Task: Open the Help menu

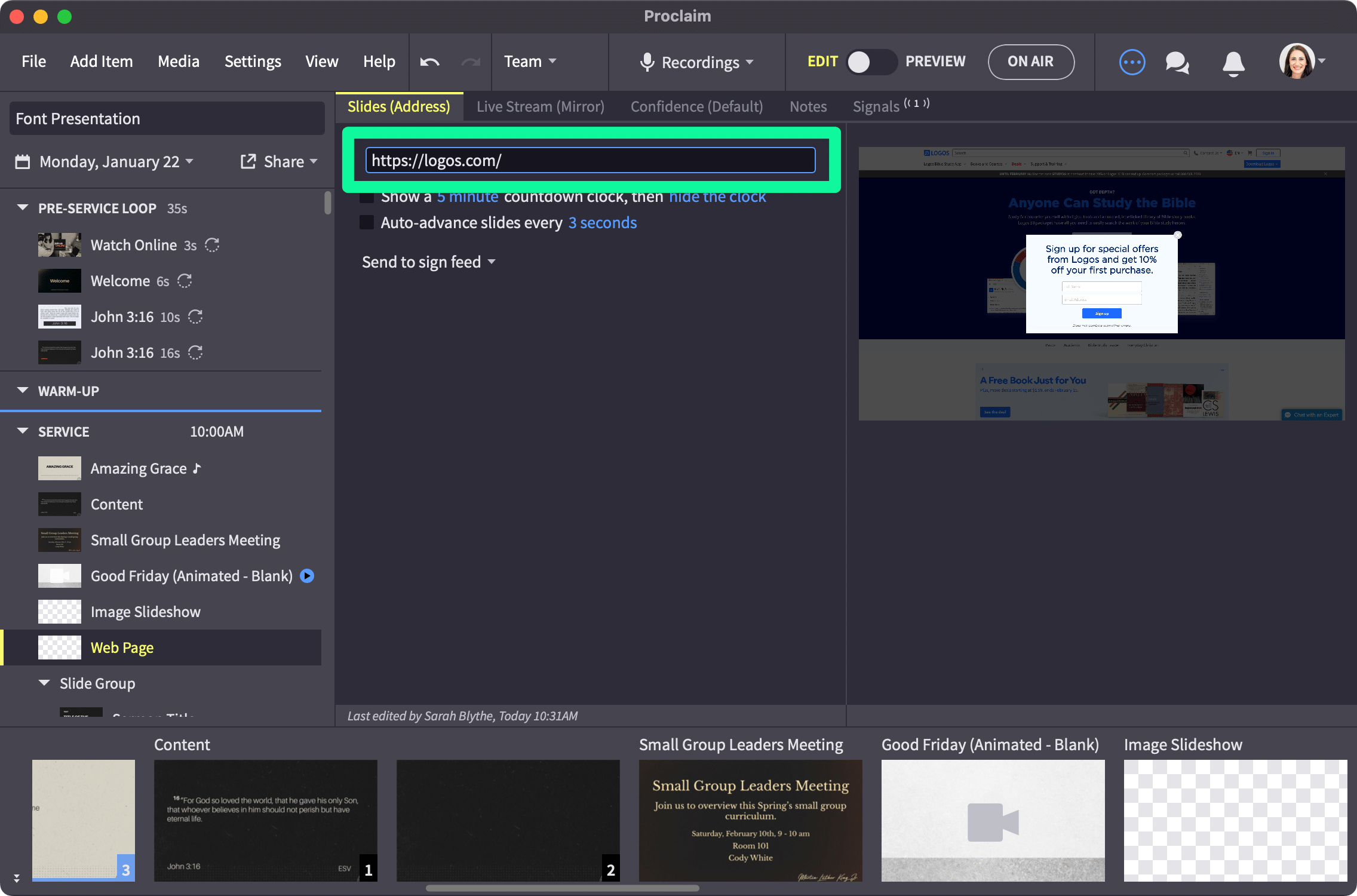Action: pyautogui.click(x=379, y=62)
